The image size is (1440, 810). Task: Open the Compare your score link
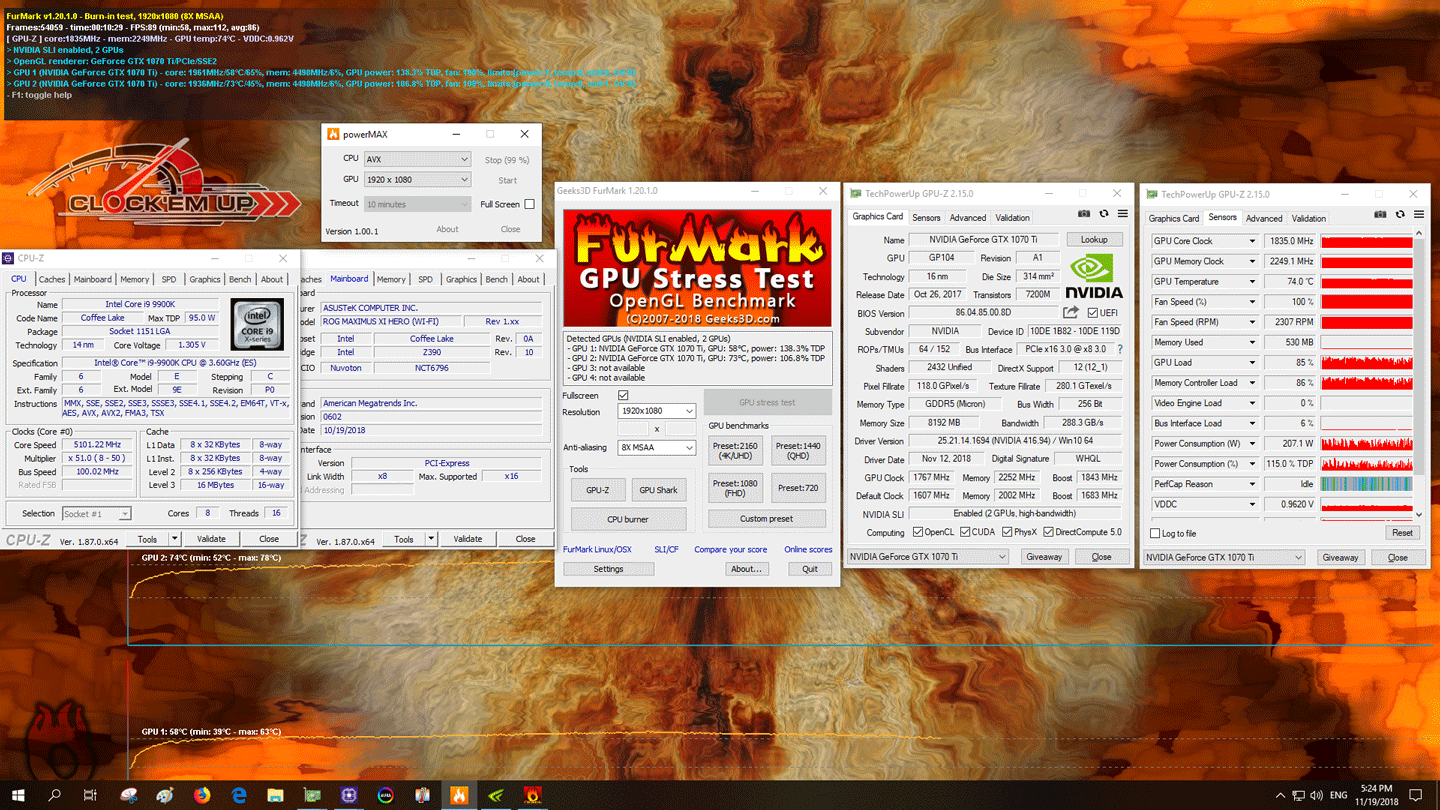[x=730, y=549]
